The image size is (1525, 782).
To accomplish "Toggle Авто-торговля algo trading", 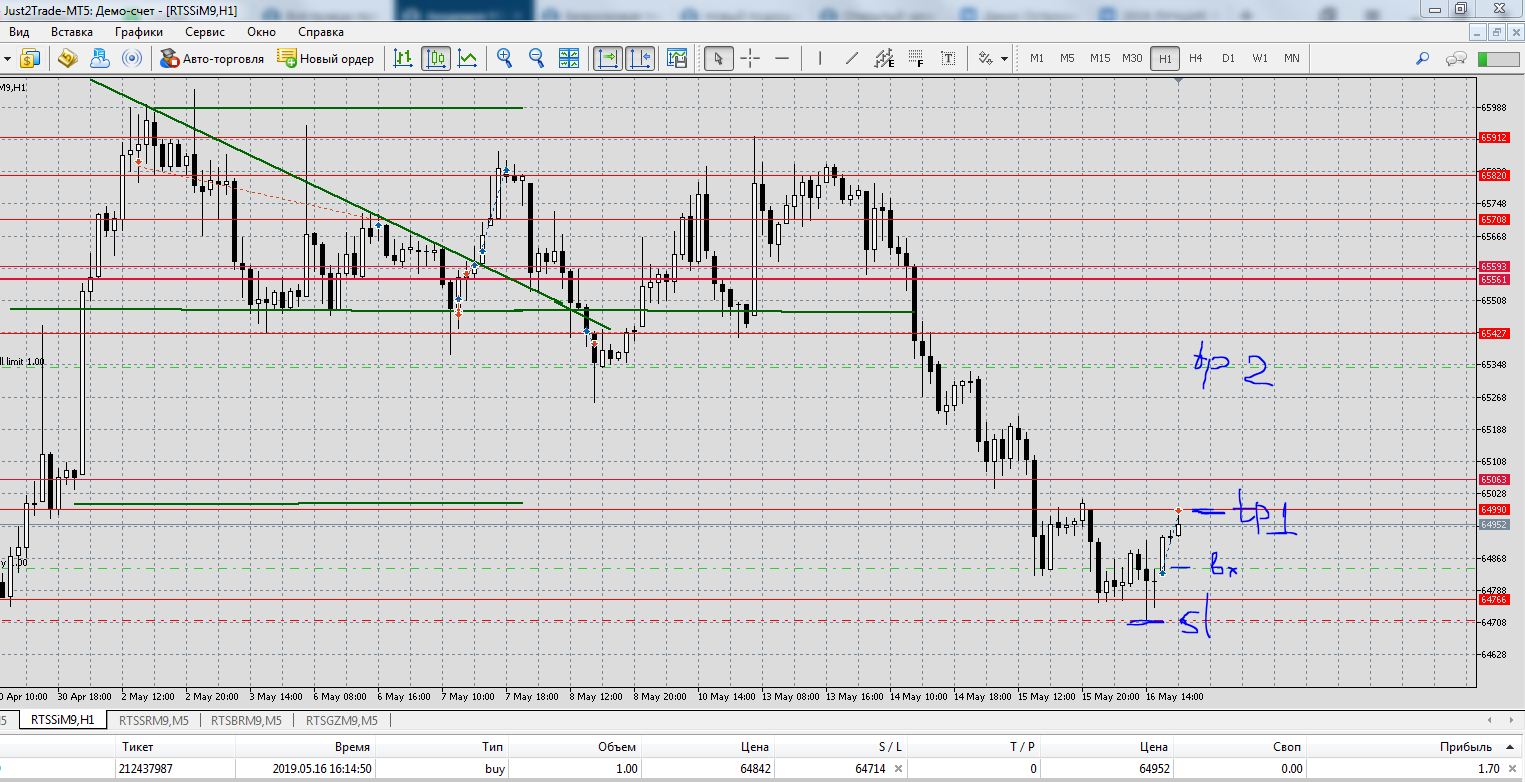I will click(x=212, y=58).
